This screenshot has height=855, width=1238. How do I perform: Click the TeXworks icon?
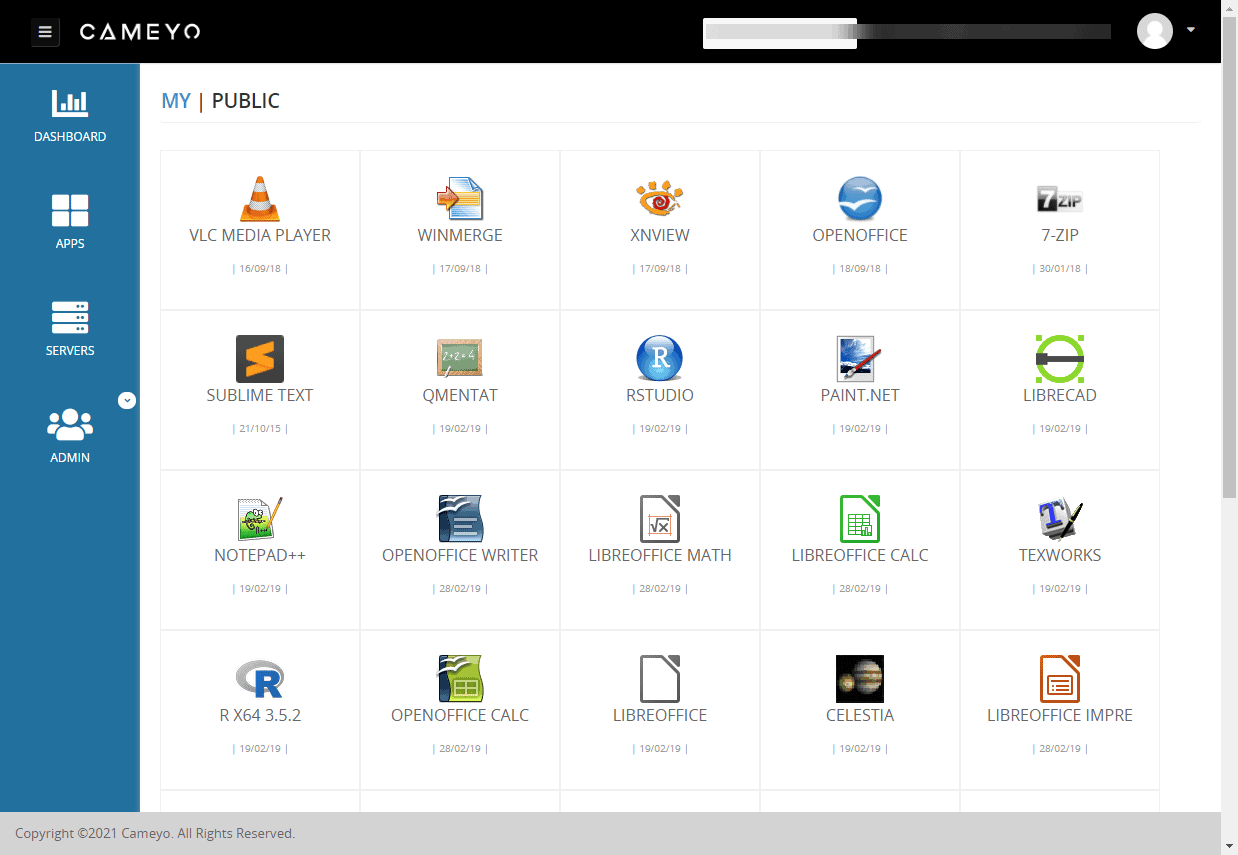coord(1060,518)
